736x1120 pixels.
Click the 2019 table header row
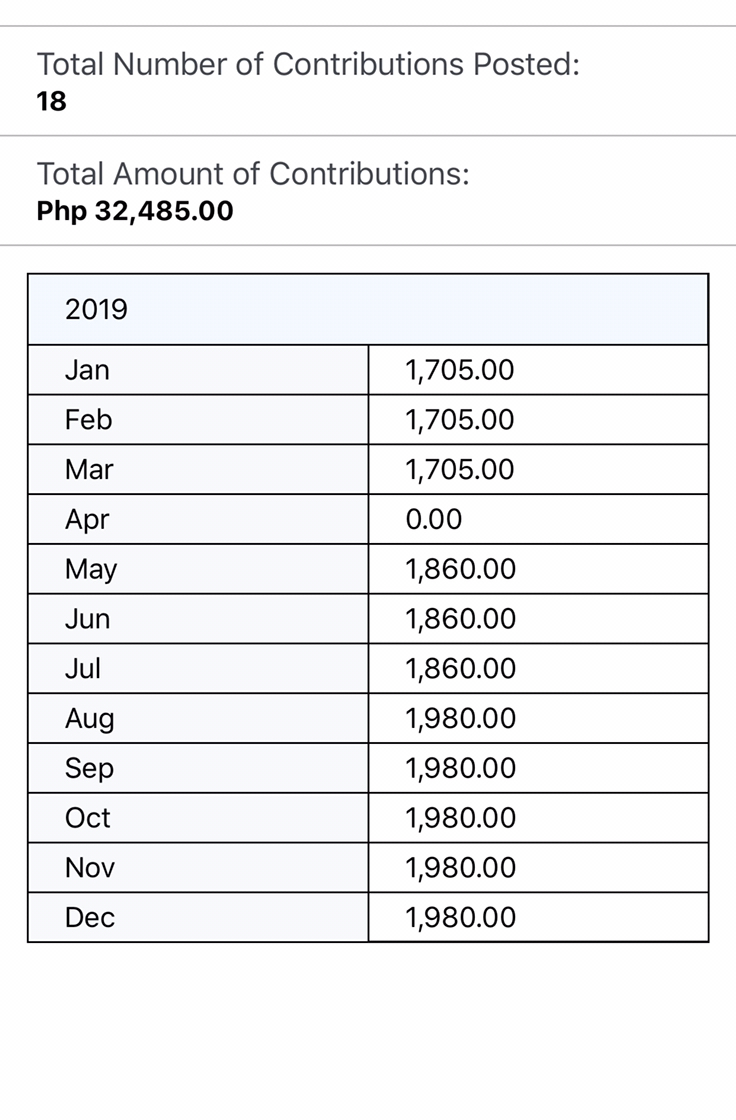pyautogui.click(x=368, y=309)
